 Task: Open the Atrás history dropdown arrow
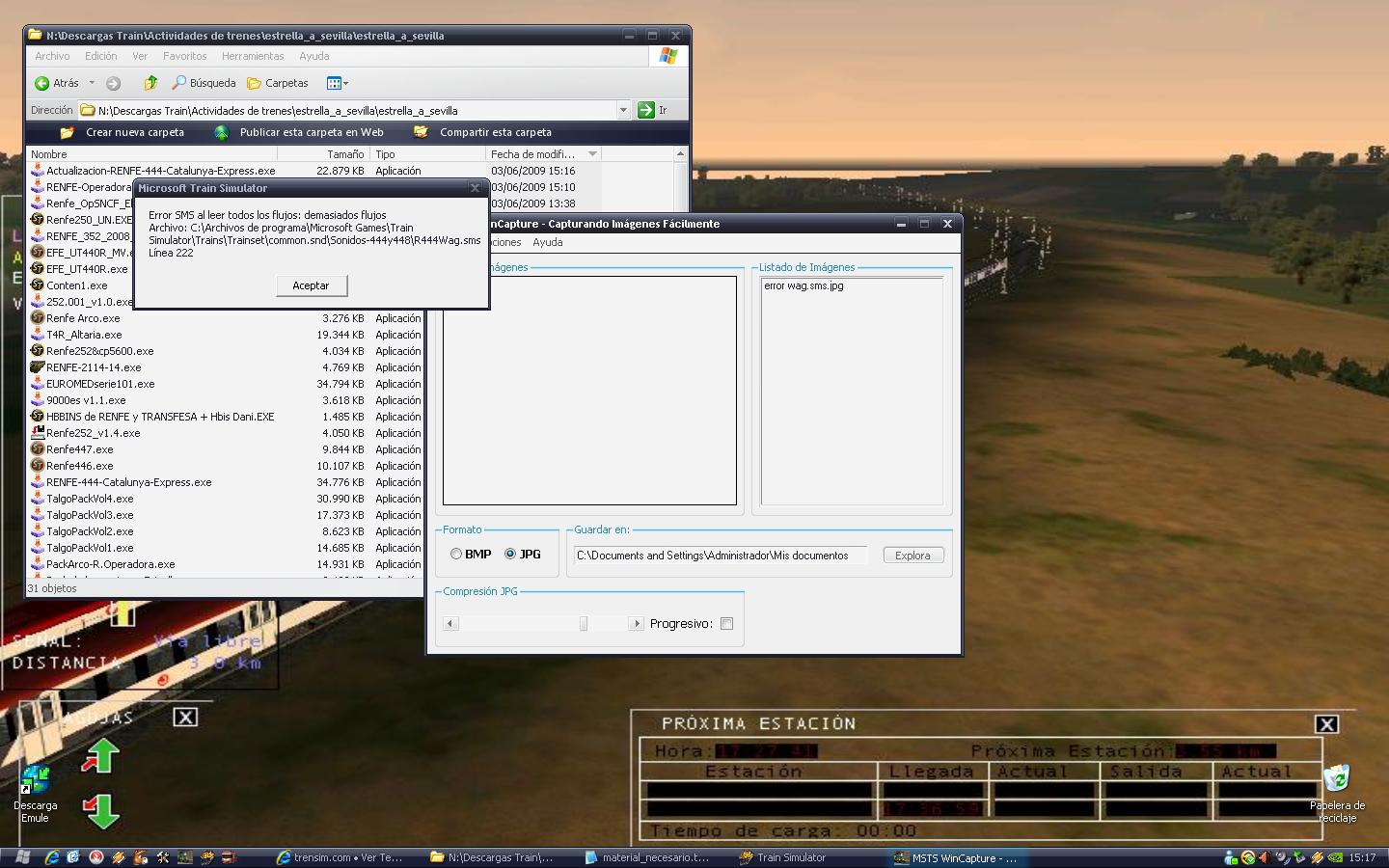pyautogui.click(x=92, y=83)
